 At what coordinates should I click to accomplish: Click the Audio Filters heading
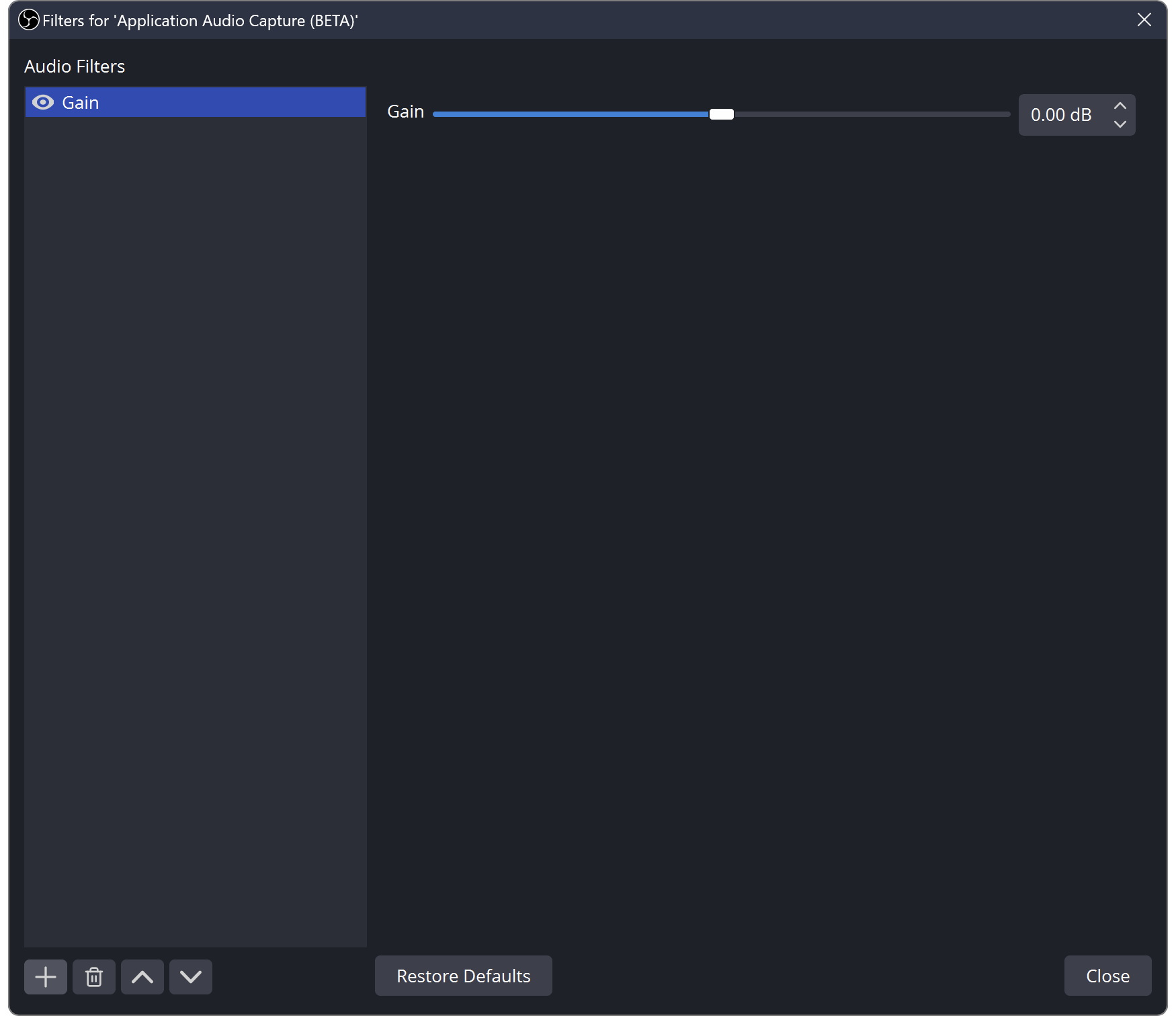(x=75, y=67)
